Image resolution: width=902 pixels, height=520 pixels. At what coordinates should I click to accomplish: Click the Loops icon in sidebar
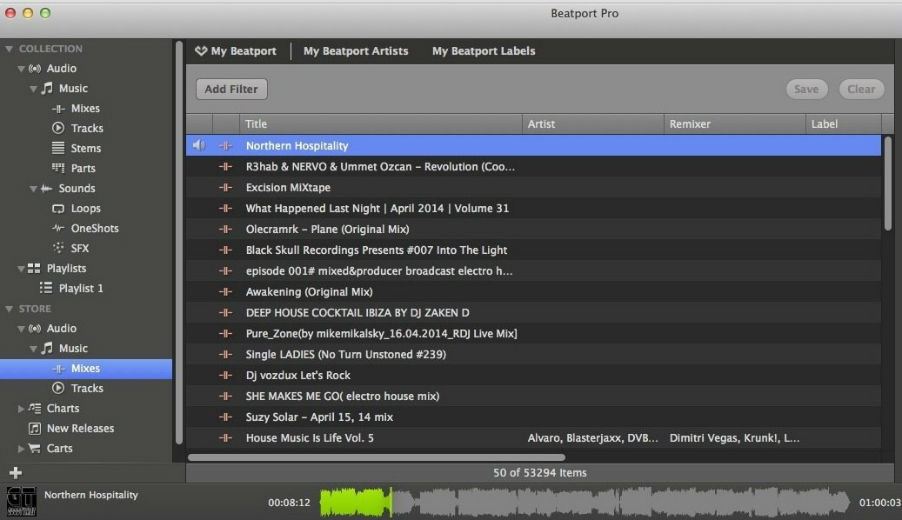tap(58, 208)
